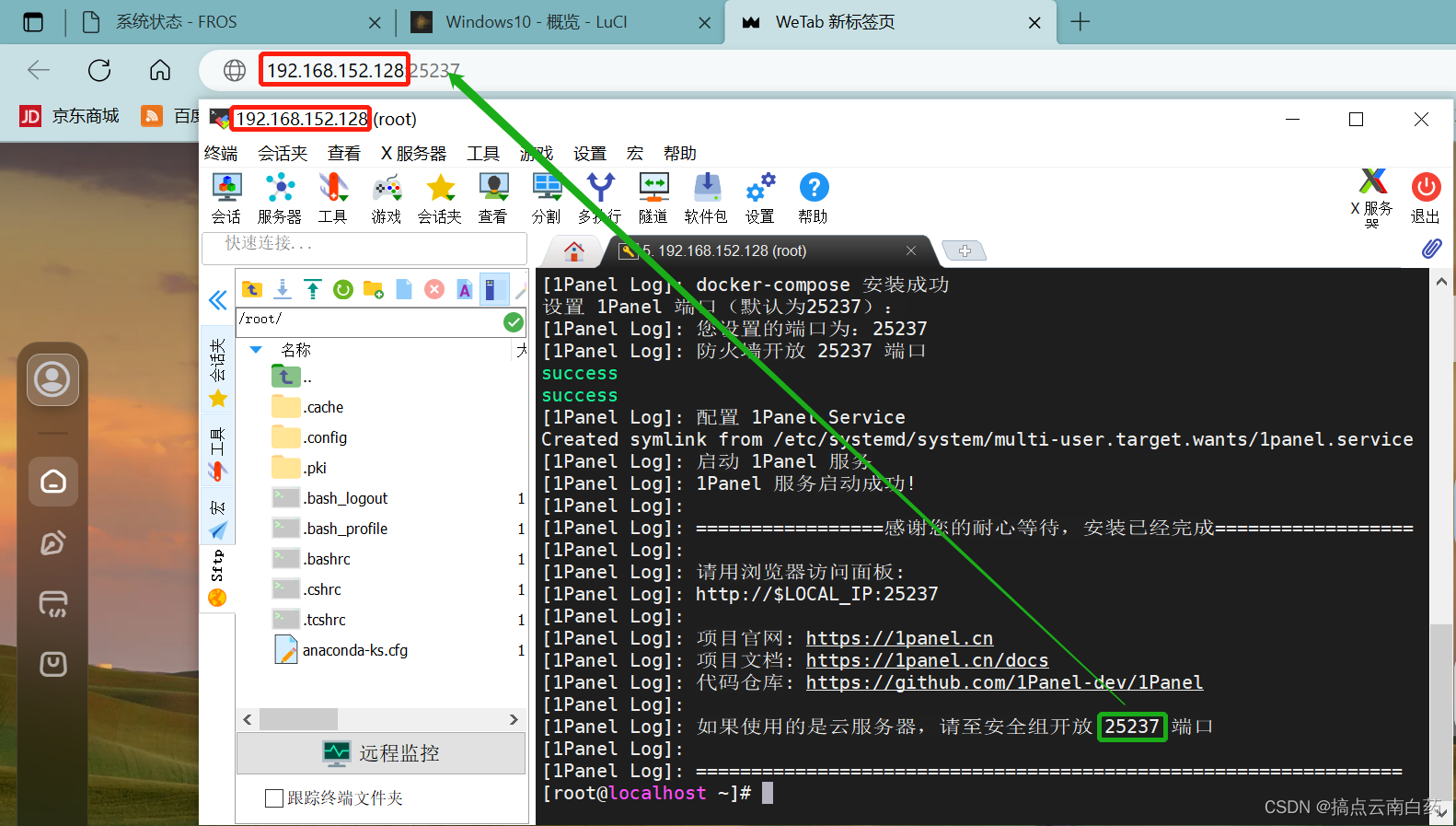Image resolution: width=1456 pixels, height=826 pixels.
Task: Refresh the SFTP folder with green icon
Action: point(343,289)
